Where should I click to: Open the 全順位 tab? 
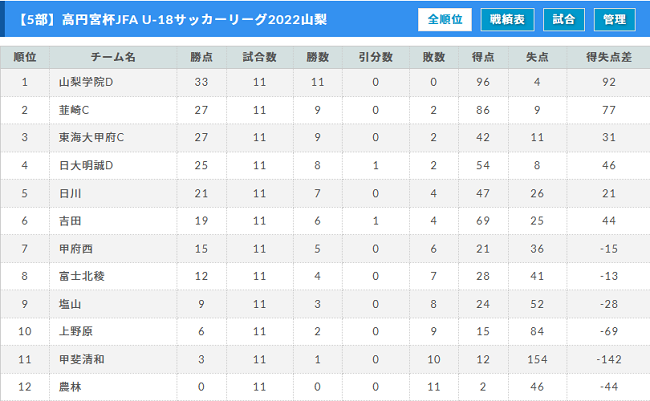[445, 19]
